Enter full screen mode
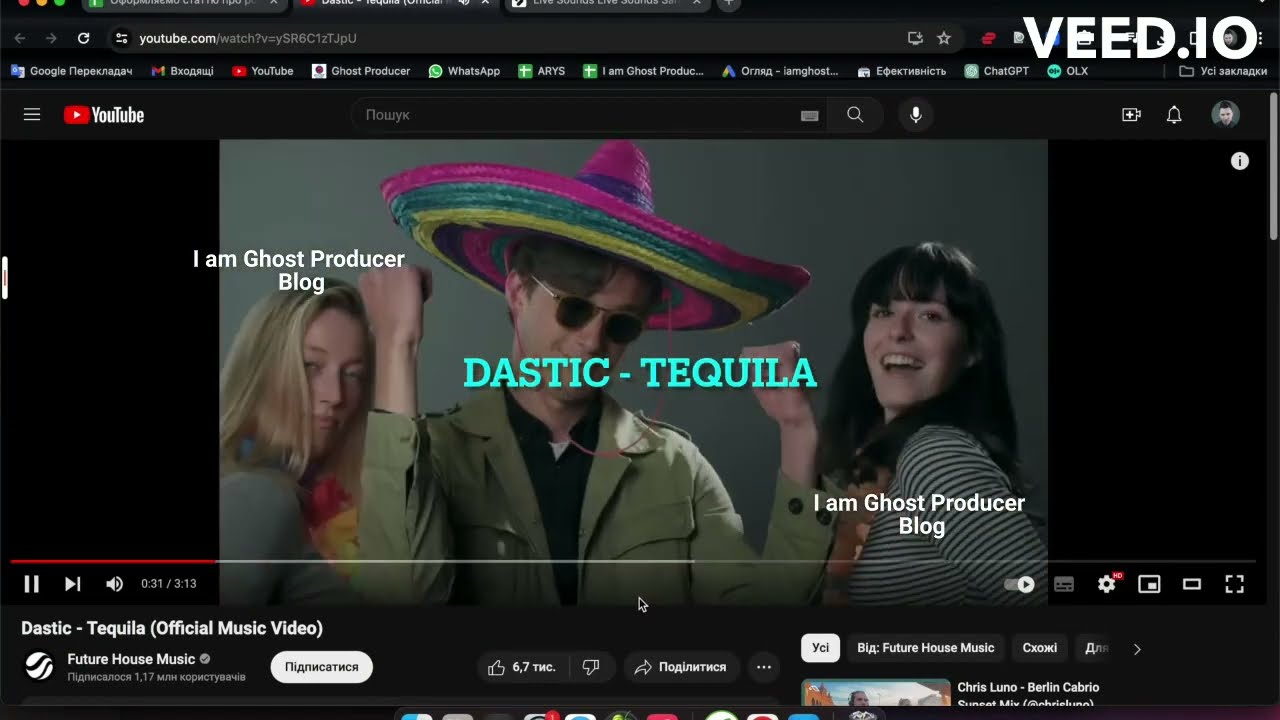 (1234, 584)
